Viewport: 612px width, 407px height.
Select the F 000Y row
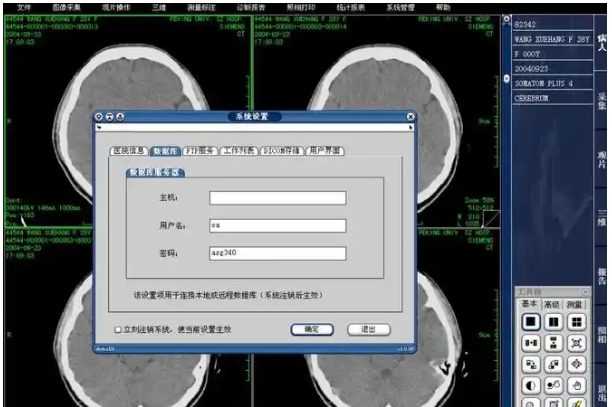tap(552, 54)
